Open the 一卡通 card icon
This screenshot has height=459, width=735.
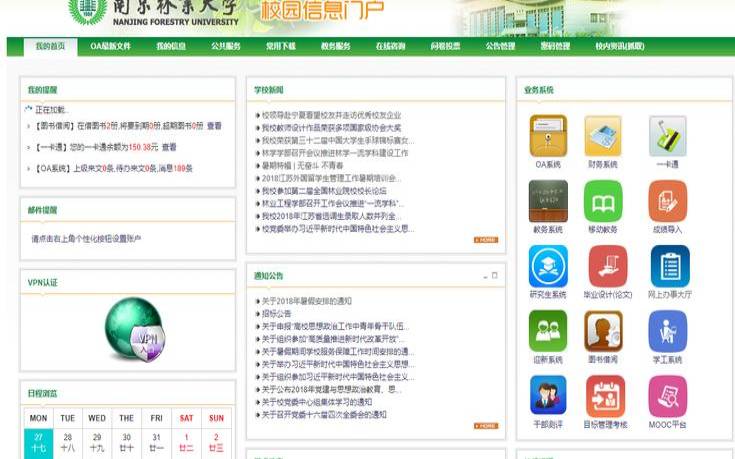click(x=668, y=136)
